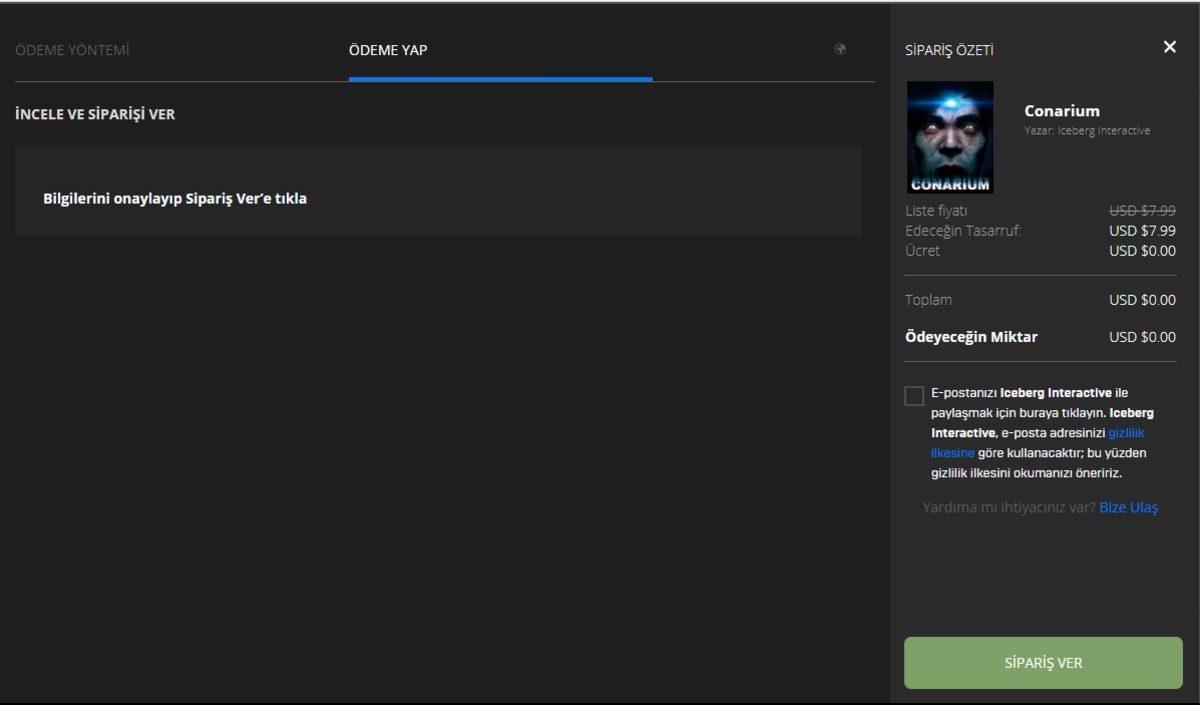The width and height of the screenshot is (1200, 705).
Task: Enable email sharing with Iceberg Interactive
Action: (x=913, y=396)
